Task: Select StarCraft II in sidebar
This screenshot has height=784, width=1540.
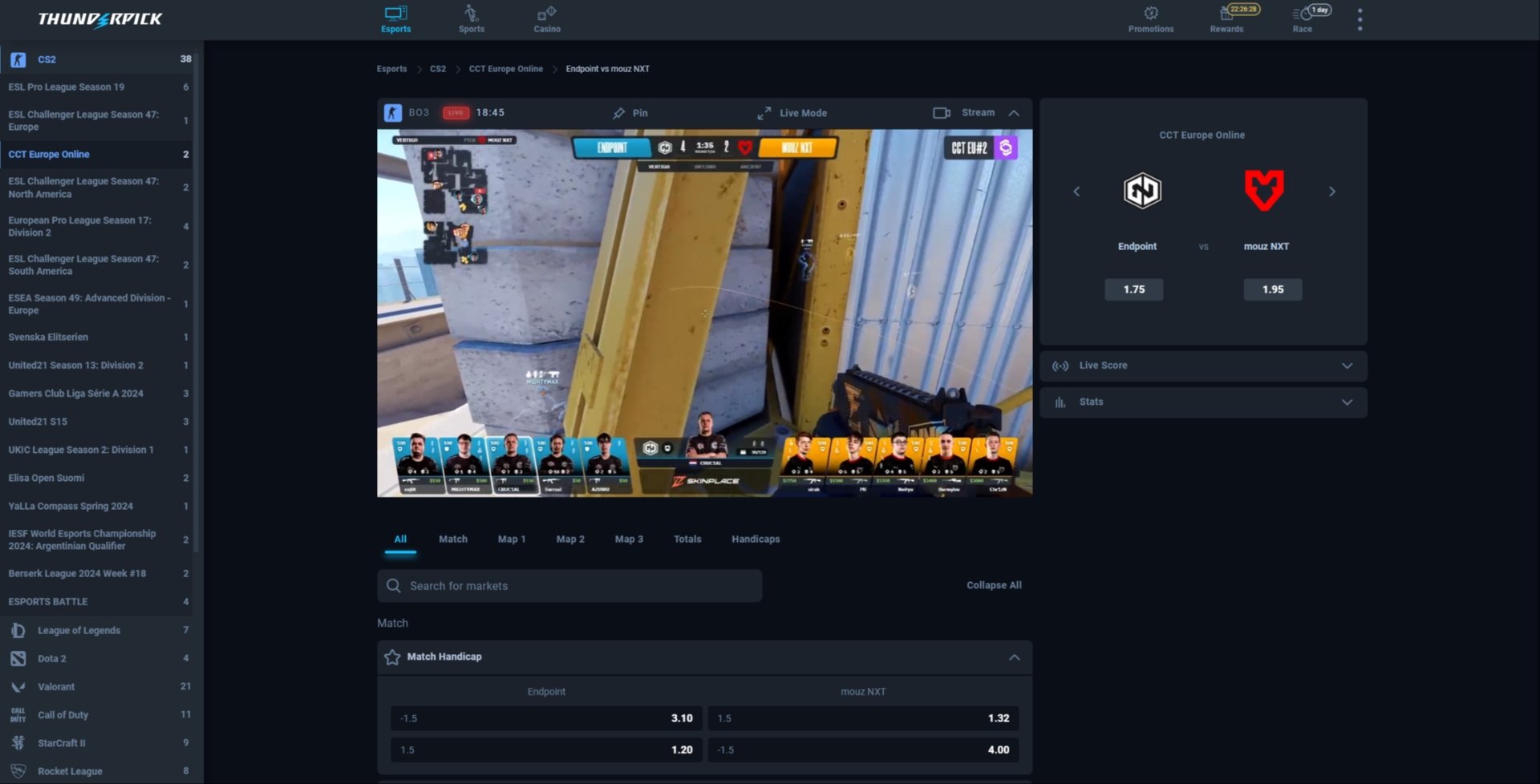Action: pyautogui.click(x=96, y=742)
